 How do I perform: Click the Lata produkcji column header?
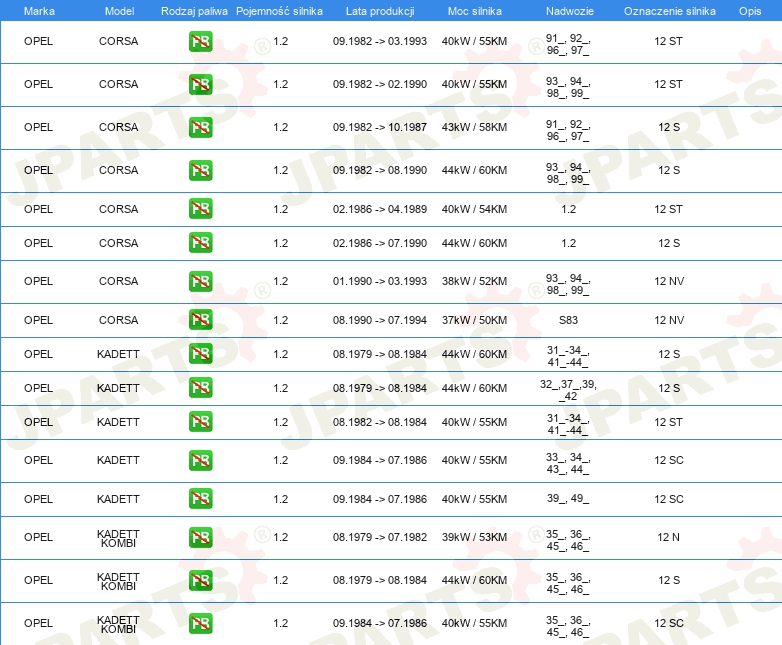380,11
